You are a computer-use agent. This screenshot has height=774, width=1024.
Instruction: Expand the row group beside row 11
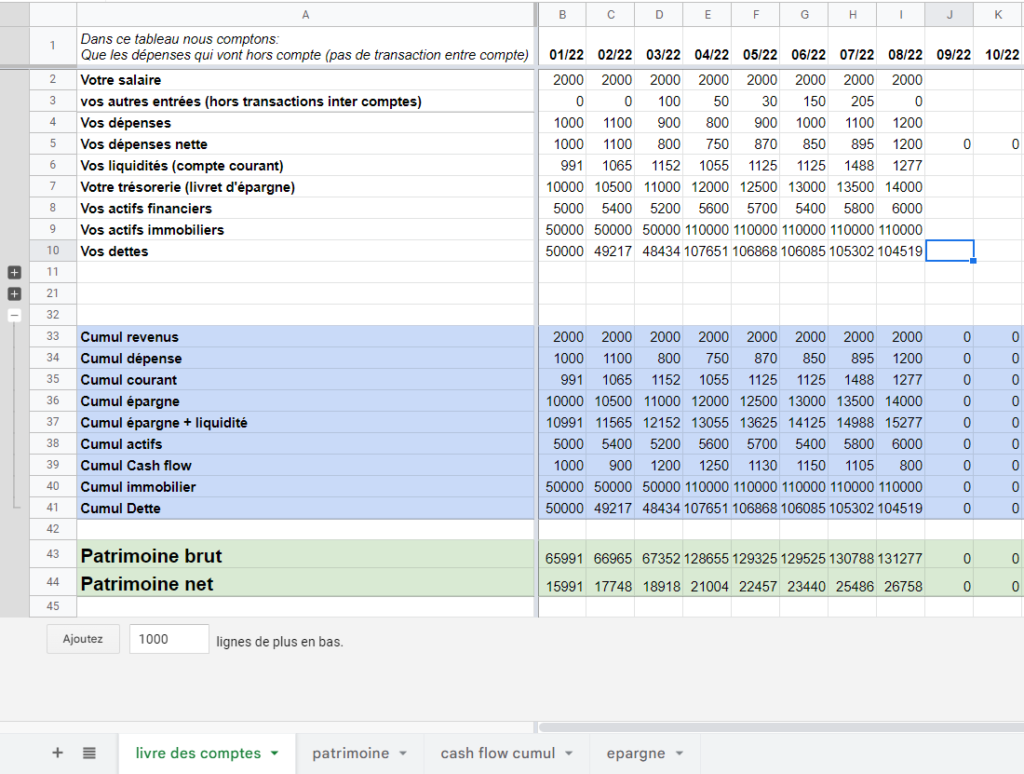coord(14,272)
